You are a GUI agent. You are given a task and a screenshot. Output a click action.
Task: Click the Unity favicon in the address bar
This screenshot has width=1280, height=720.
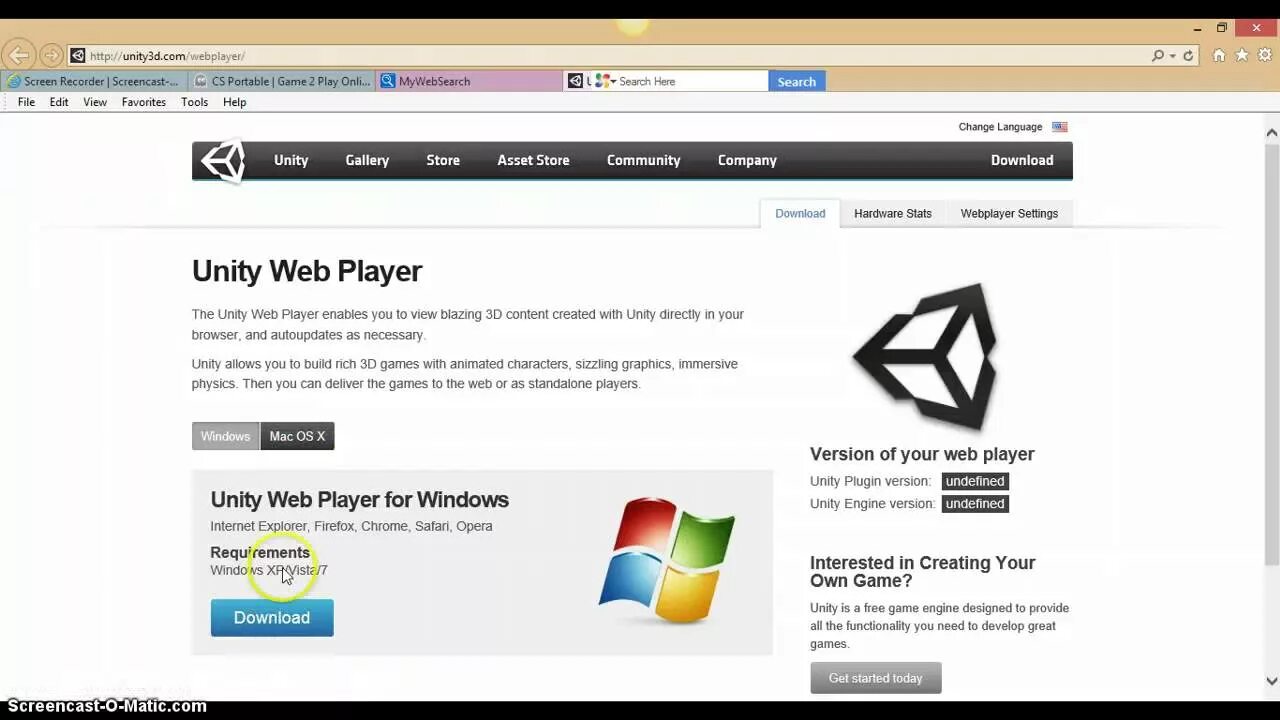coord(77,56)
